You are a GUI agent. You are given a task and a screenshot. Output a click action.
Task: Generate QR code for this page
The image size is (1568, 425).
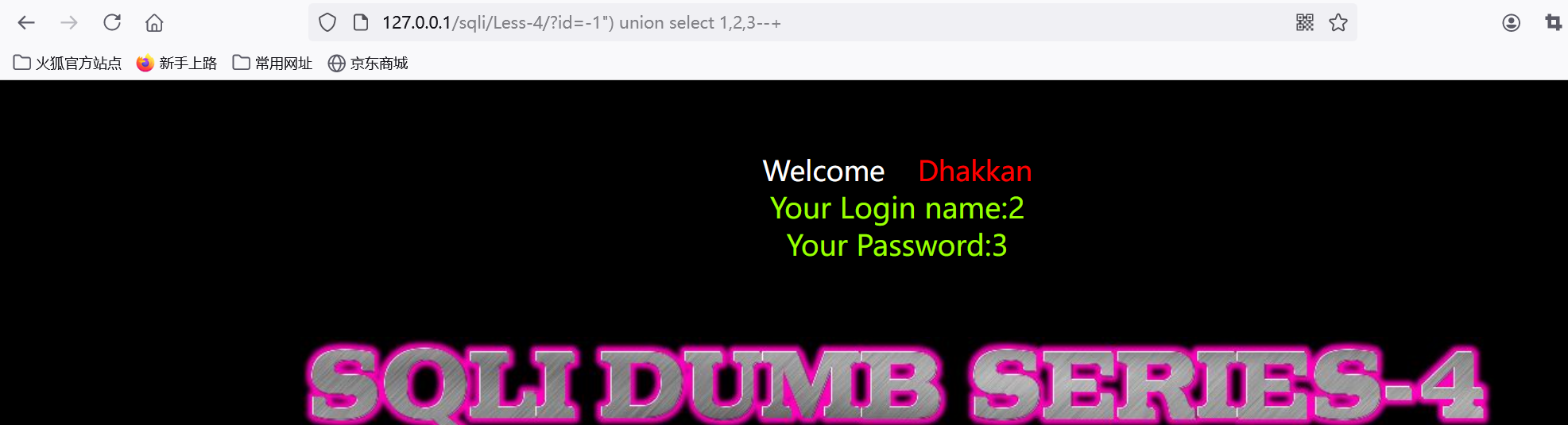(1305, 22)
